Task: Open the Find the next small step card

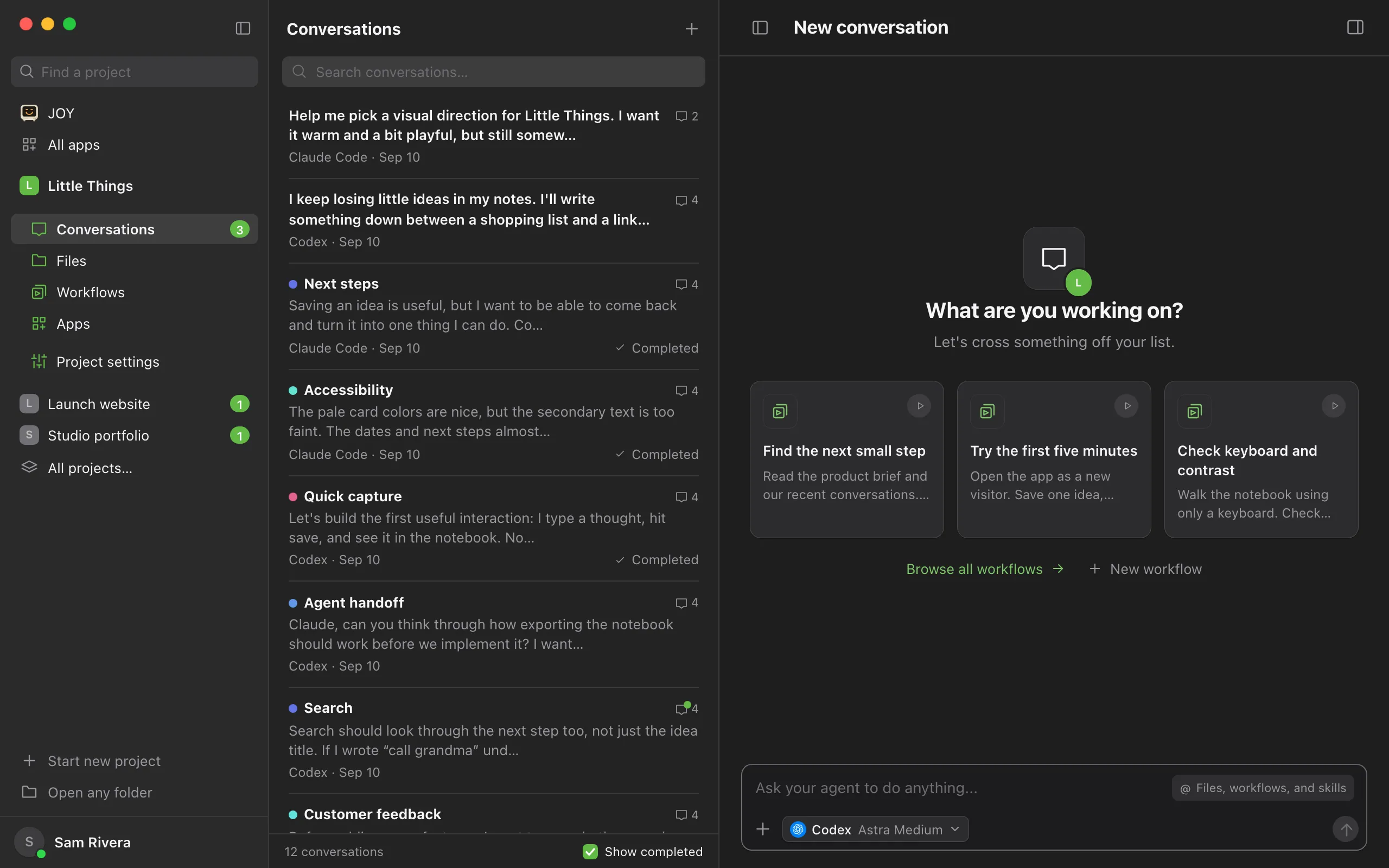Action: tap(846, 459)
